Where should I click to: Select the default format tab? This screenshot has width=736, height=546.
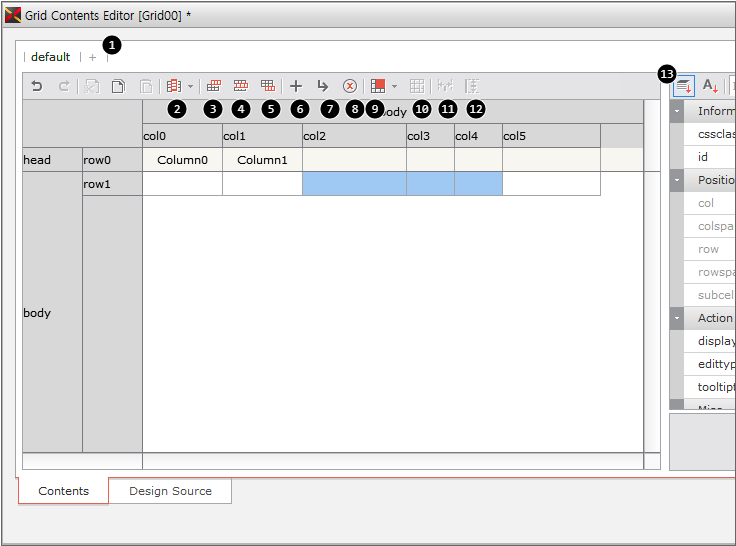[50, 57]
